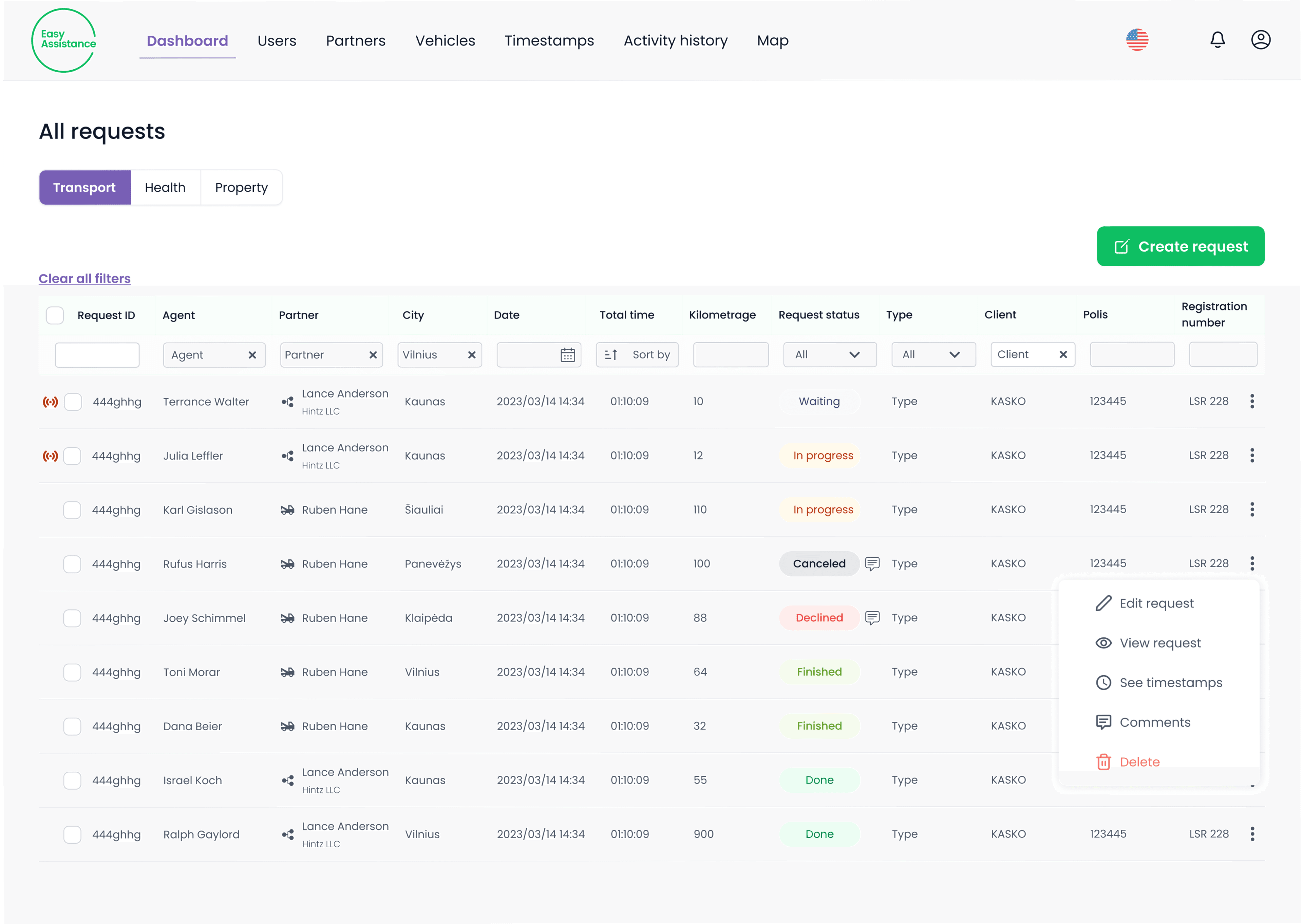The height and width of the screenshot is (924, 1303).
Task: Open the Request status All dropdown
Action: 830,354
